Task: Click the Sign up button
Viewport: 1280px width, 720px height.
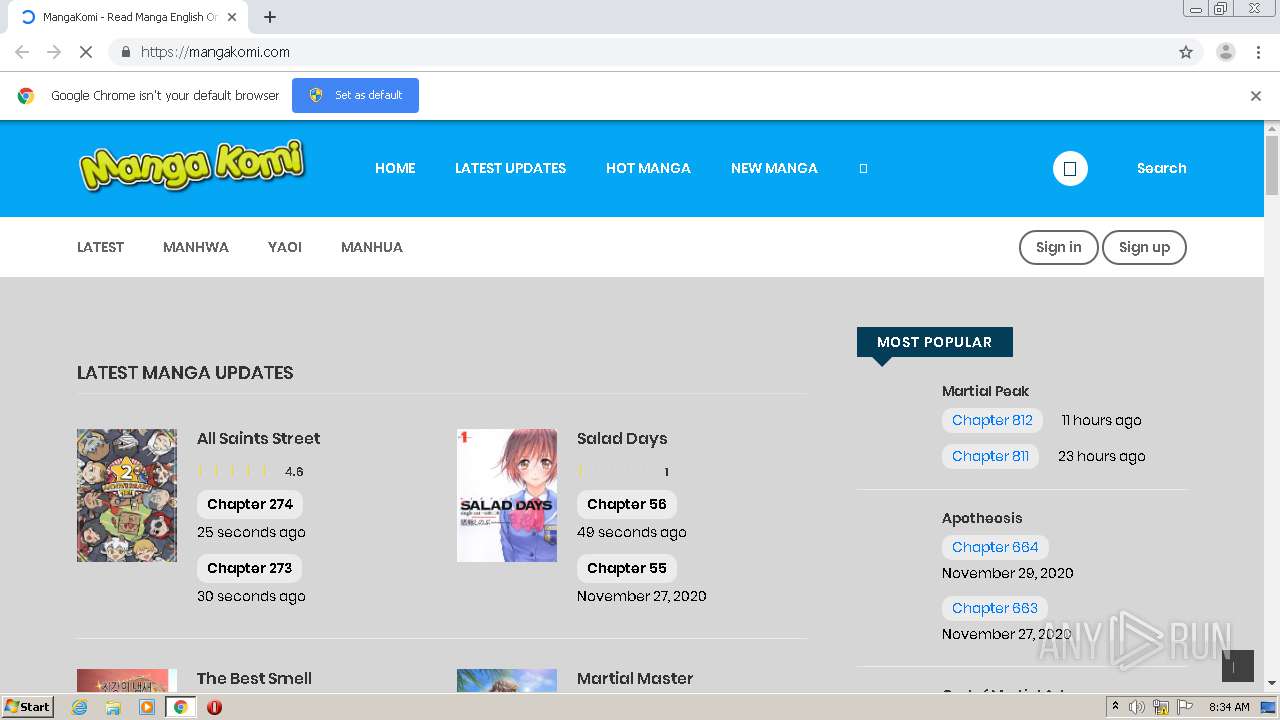Action: tap(1144, 247)
